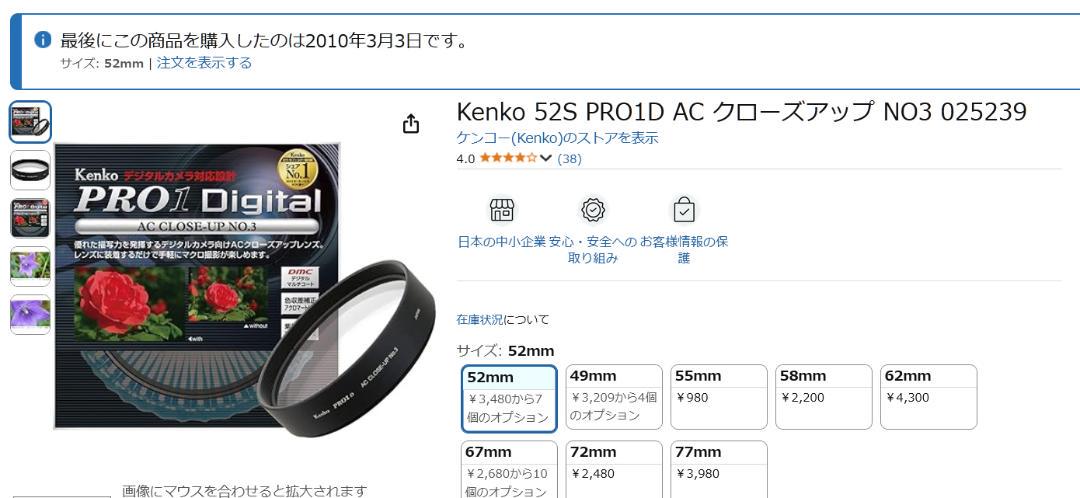The width and height of the screenshot is (1080, 498).
Task: Choose the 58mm size priced ¥2,200
Action: tap(824, 397)
